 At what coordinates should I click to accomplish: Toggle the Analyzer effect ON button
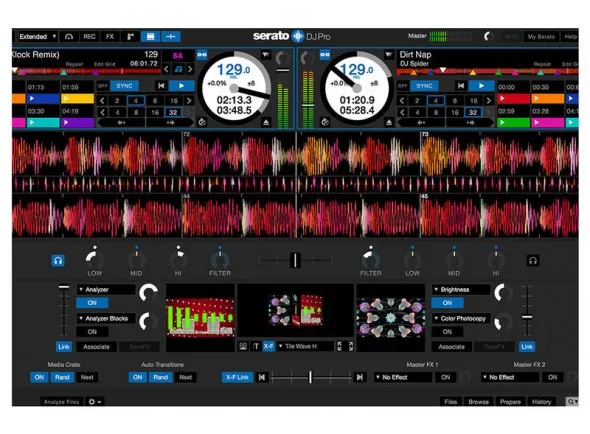[92, 303]
